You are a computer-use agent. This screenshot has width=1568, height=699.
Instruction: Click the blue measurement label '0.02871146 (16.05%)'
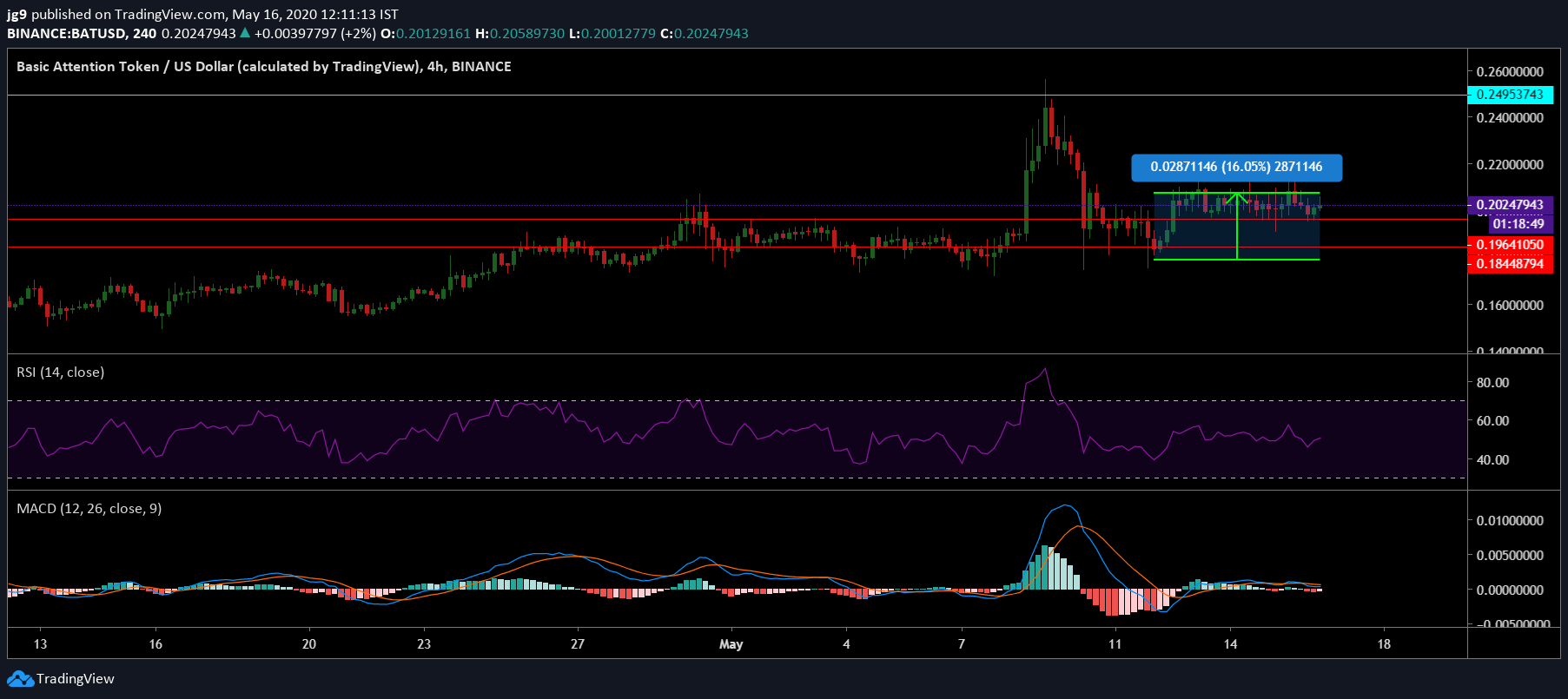(1236, 167)
